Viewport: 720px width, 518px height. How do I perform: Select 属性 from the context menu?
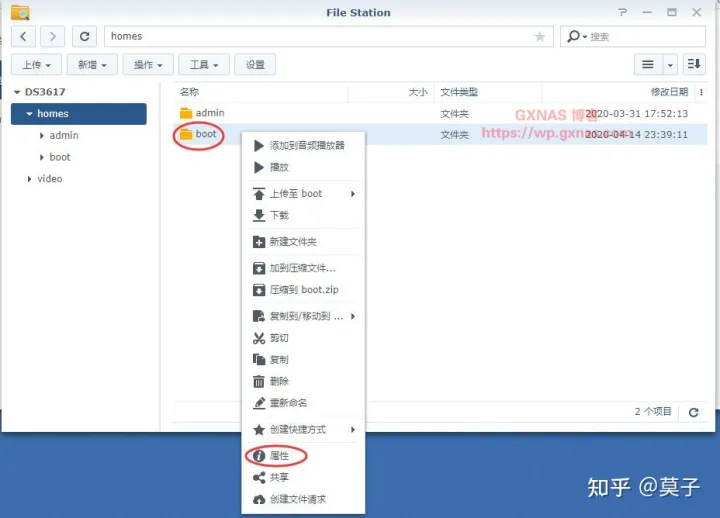pos(279,456)
